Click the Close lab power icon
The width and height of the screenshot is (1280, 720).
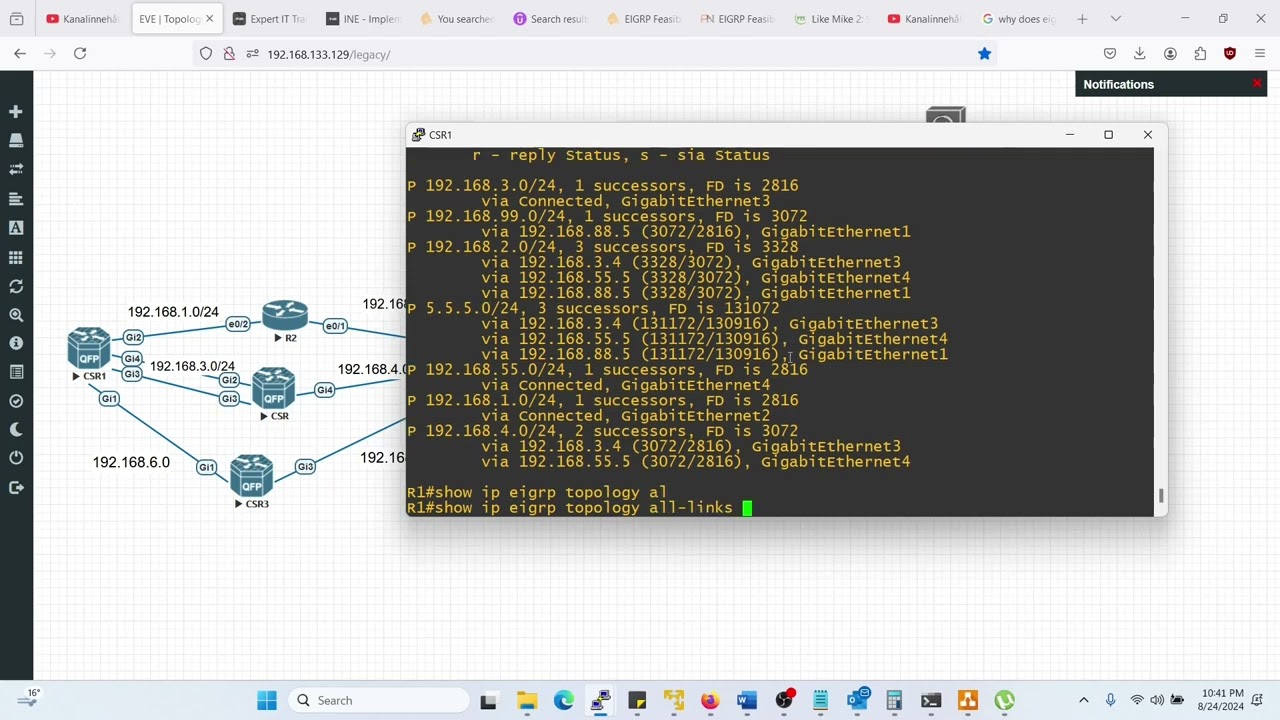pos(16,458)
